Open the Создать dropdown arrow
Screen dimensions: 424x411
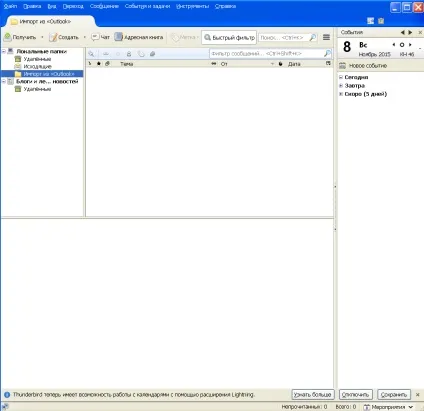pos(85,37)
